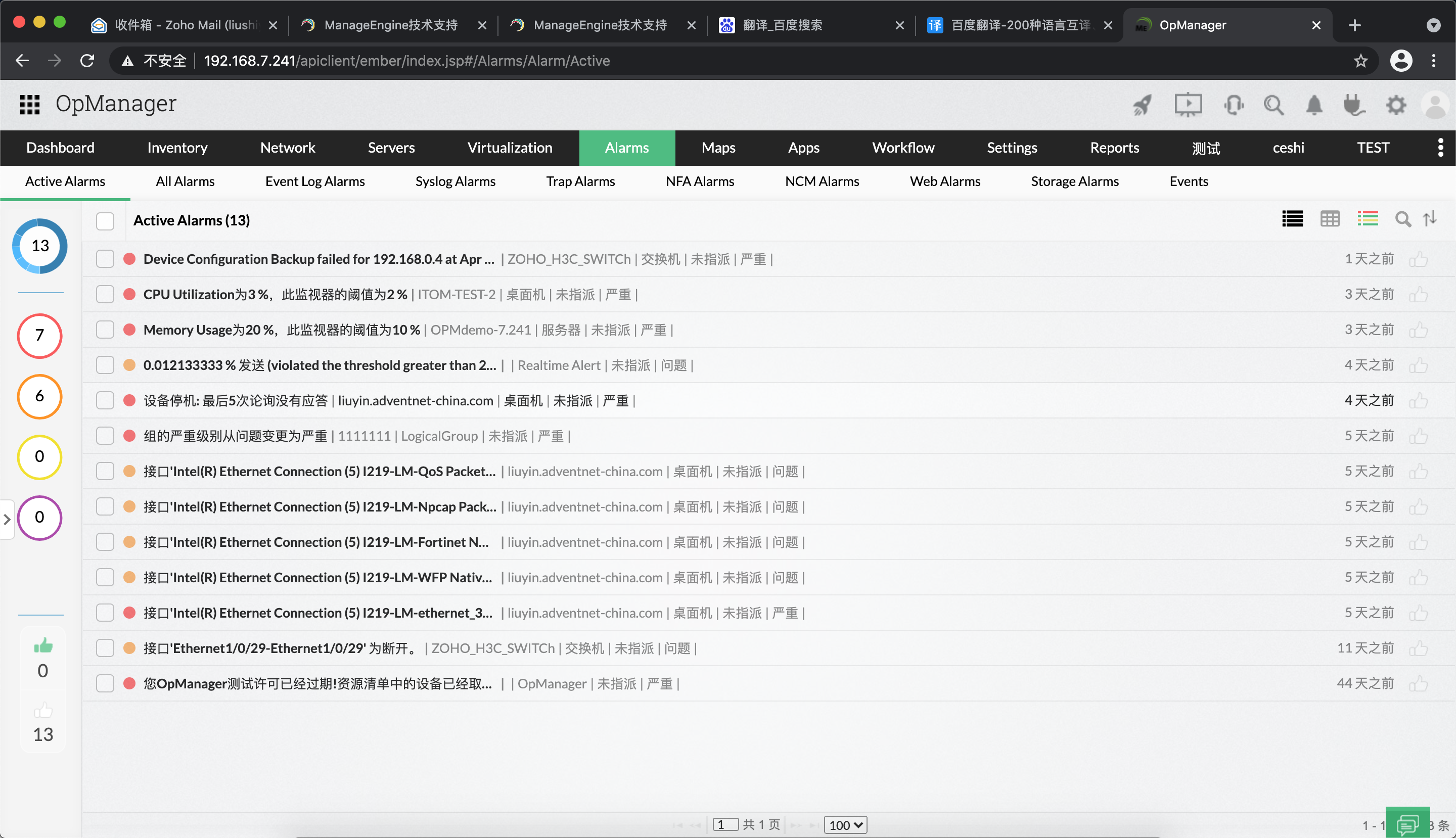The height and width of the screenshot is (838, 1456).
Task: Open the Device Configuration Backup failed alarm
Action: (318, 259)
